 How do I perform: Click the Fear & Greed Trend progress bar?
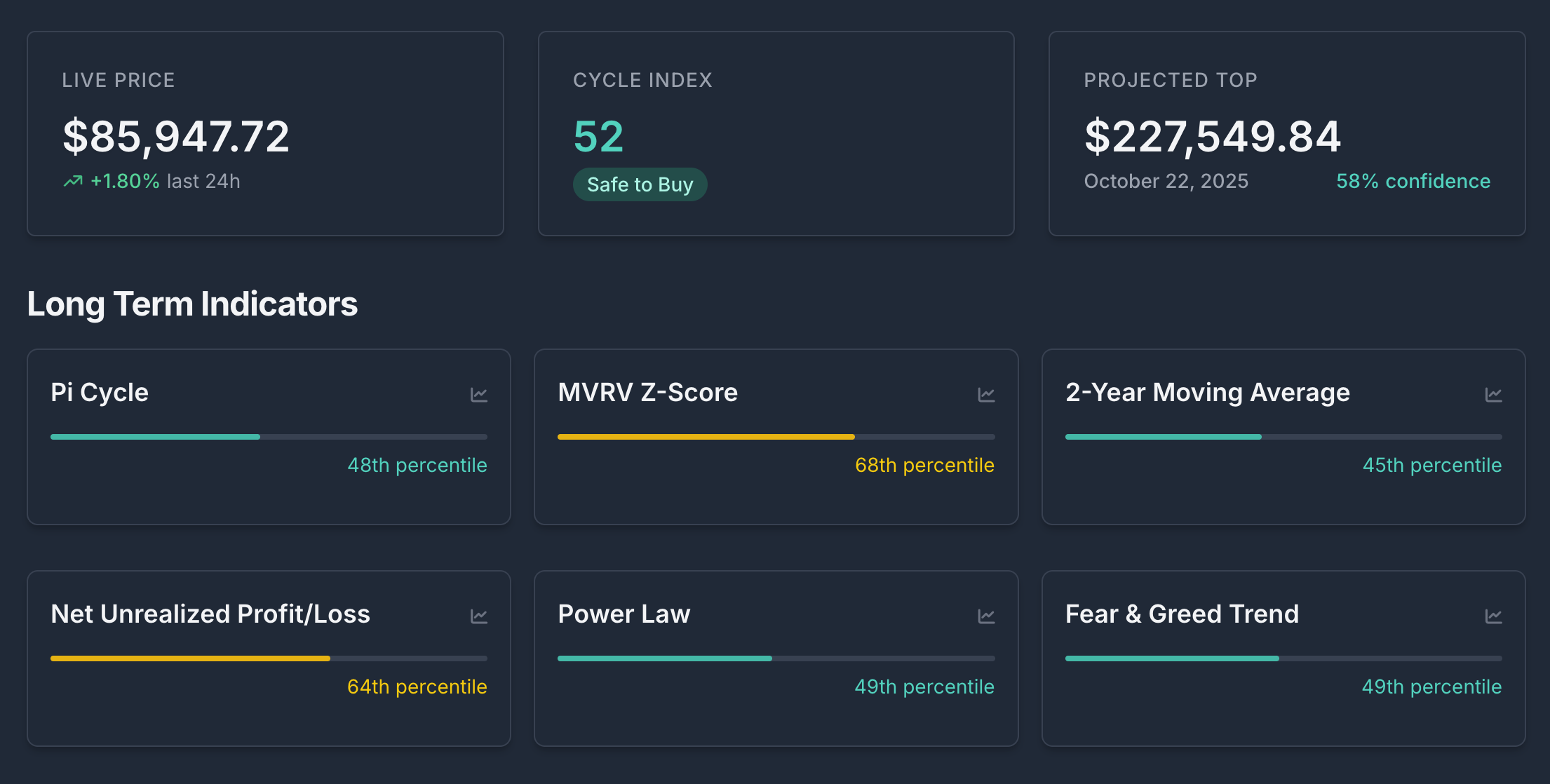(x=1283, y=658)
